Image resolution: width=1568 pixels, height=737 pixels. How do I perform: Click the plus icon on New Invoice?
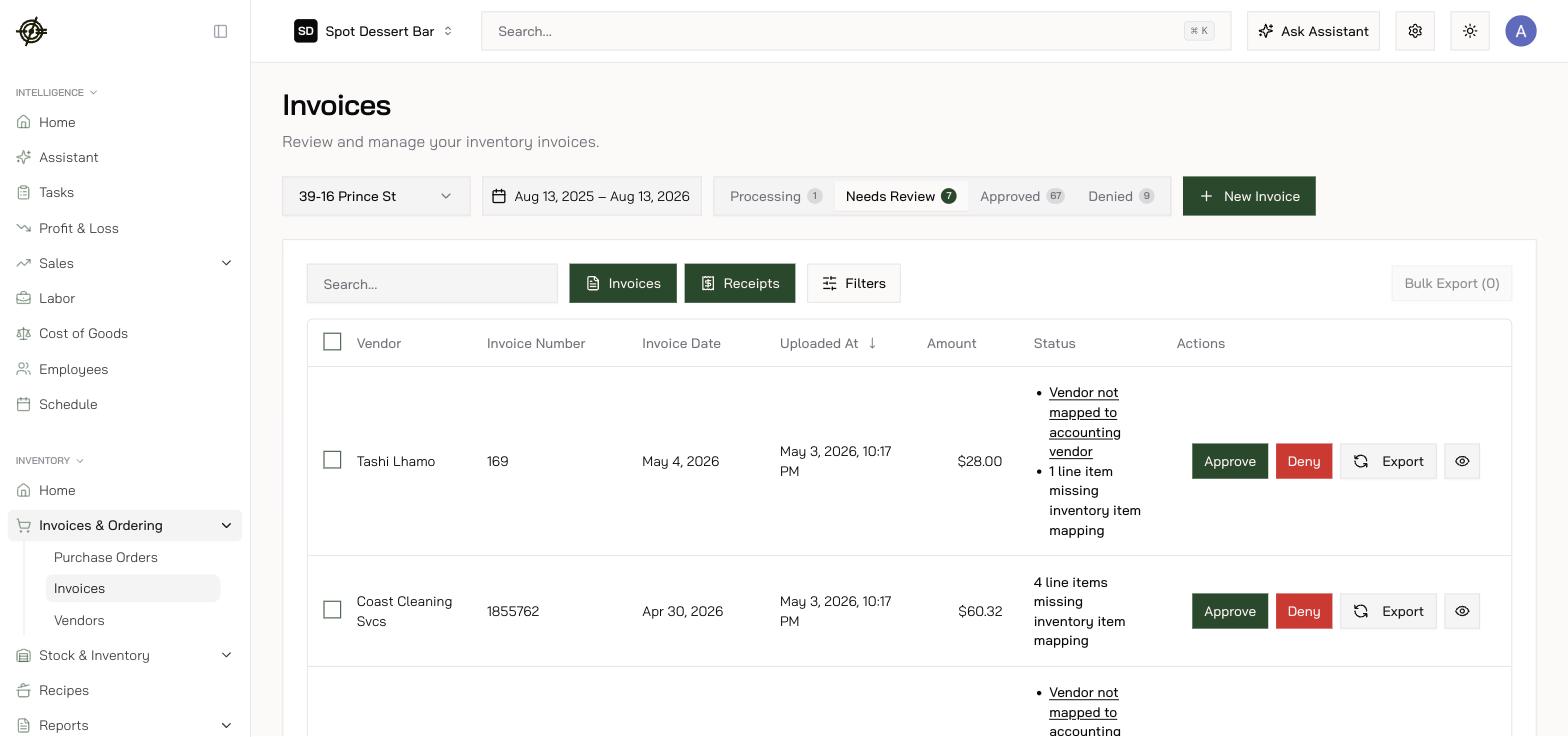[1207, 196]
